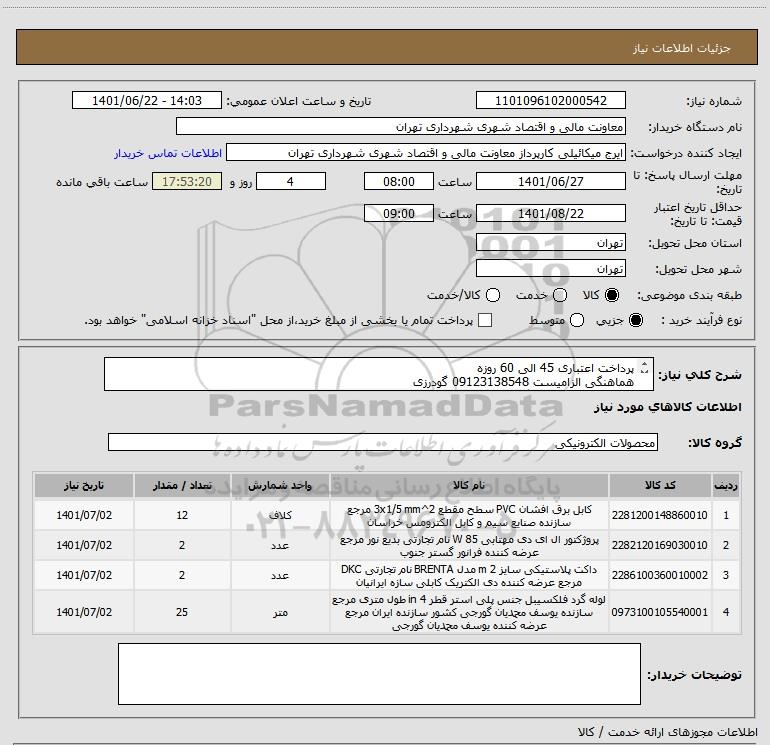Select the کالا radio button
The width and height of the screenshot is (770, 745).
tap(612, 295)
